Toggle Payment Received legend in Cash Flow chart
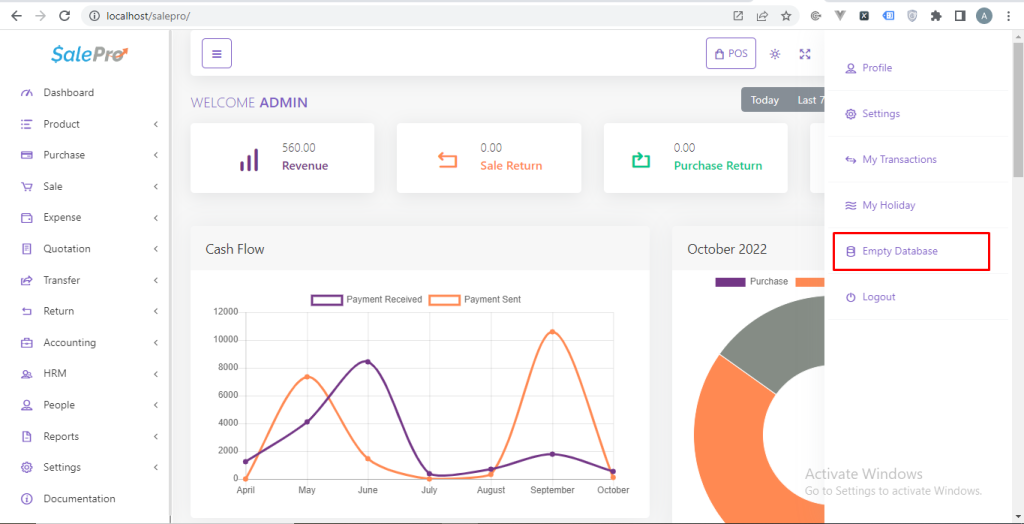The height and width of the screenshot is (524, 1024). (367, 300)
